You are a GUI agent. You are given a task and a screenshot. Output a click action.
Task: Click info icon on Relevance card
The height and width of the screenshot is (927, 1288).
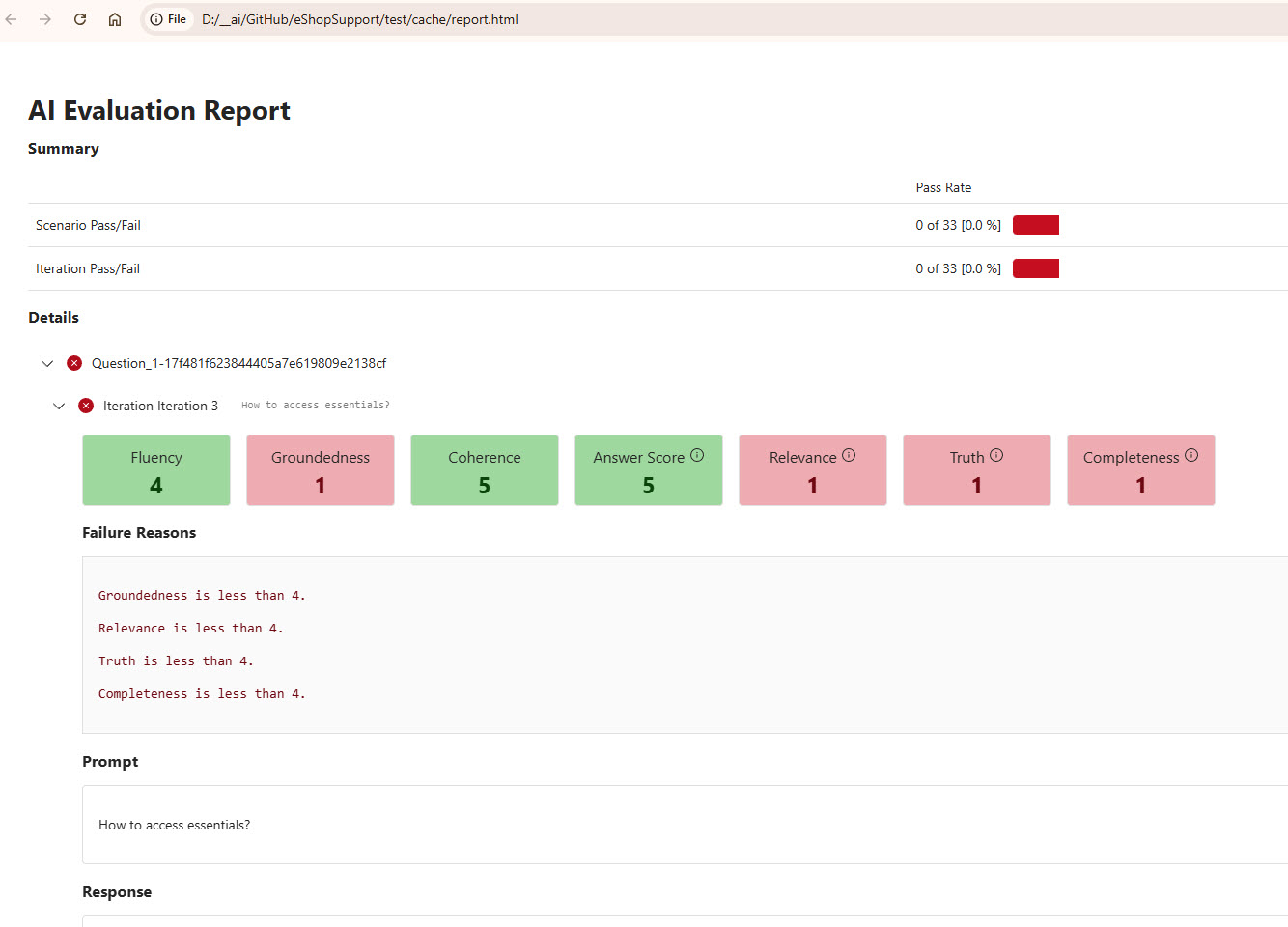click(x=849, y=455)
